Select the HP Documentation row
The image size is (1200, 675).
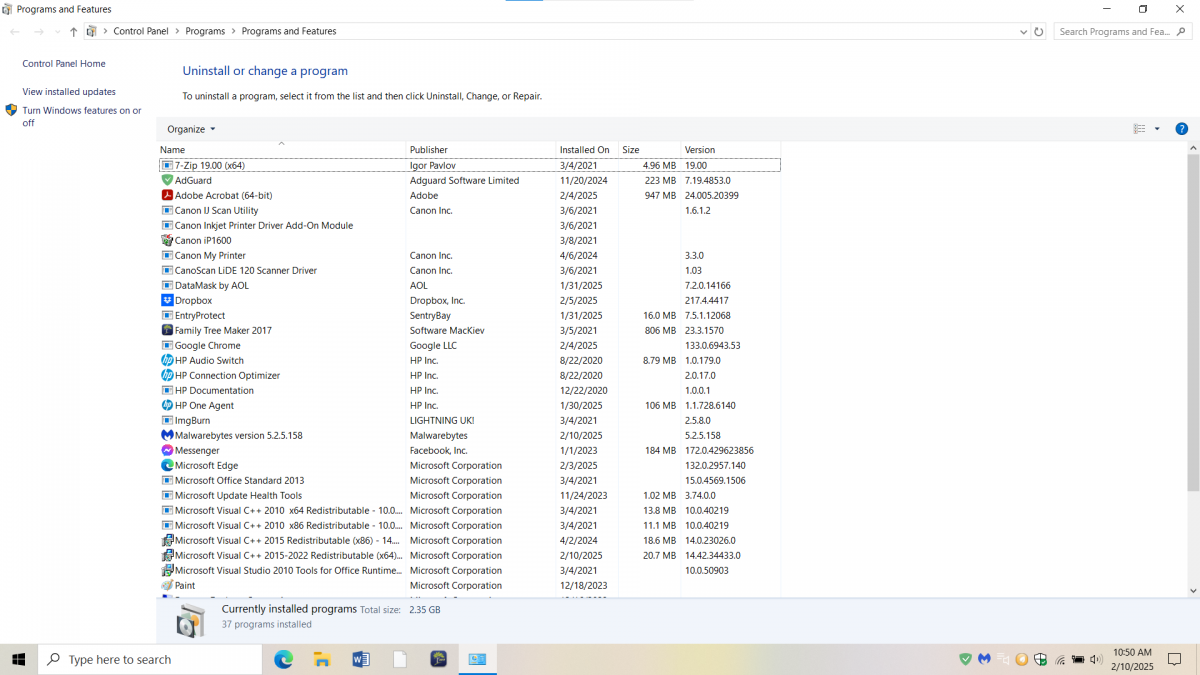[469, 390]
